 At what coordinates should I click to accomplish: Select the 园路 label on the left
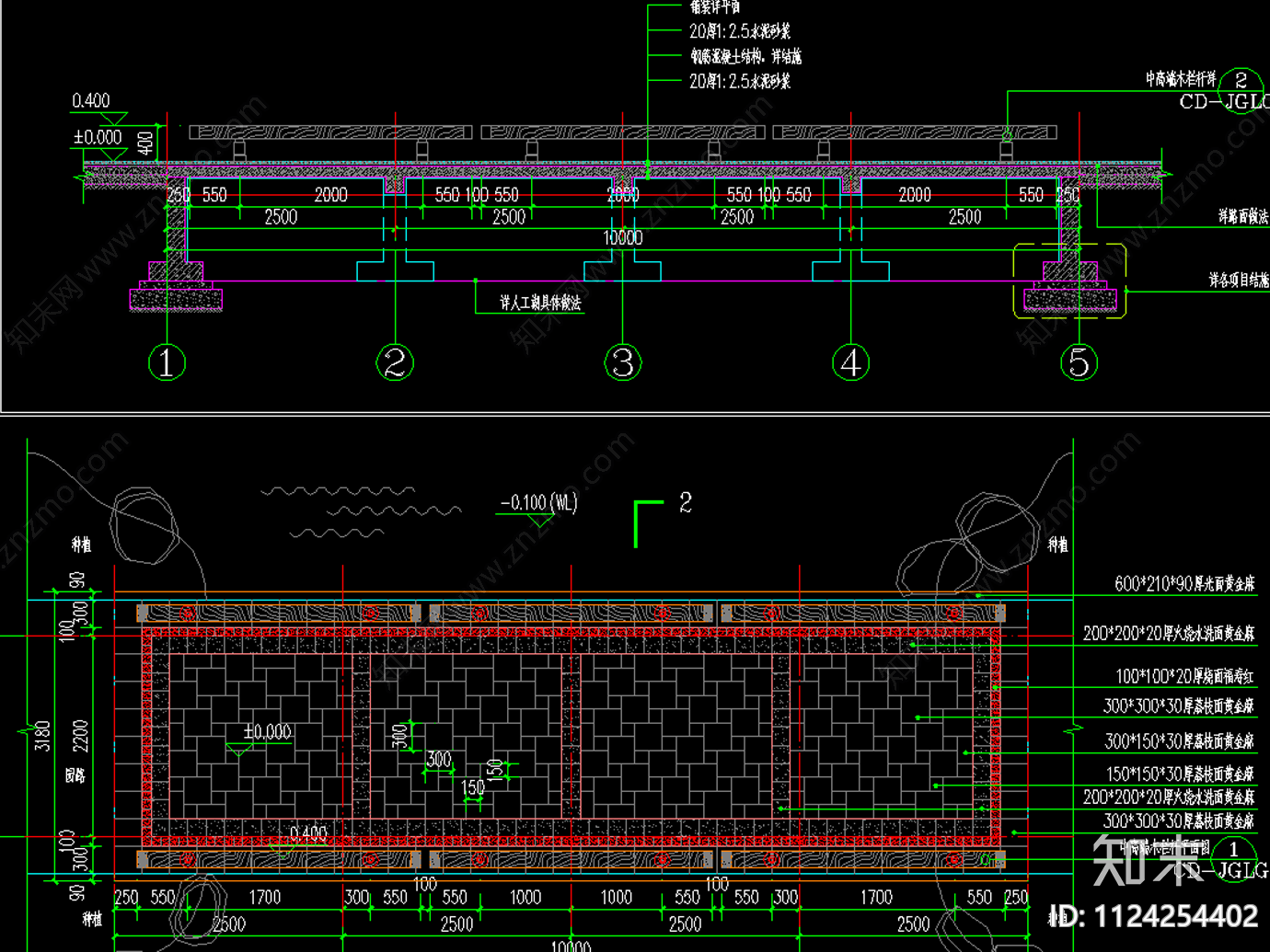point(75,775)
